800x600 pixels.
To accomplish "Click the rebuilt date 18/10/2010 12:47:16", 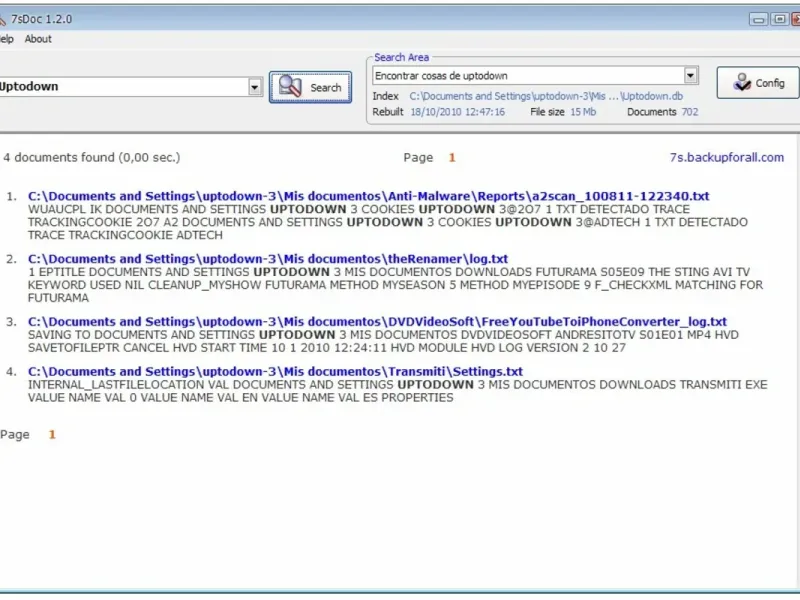I will tap(458, 112).
